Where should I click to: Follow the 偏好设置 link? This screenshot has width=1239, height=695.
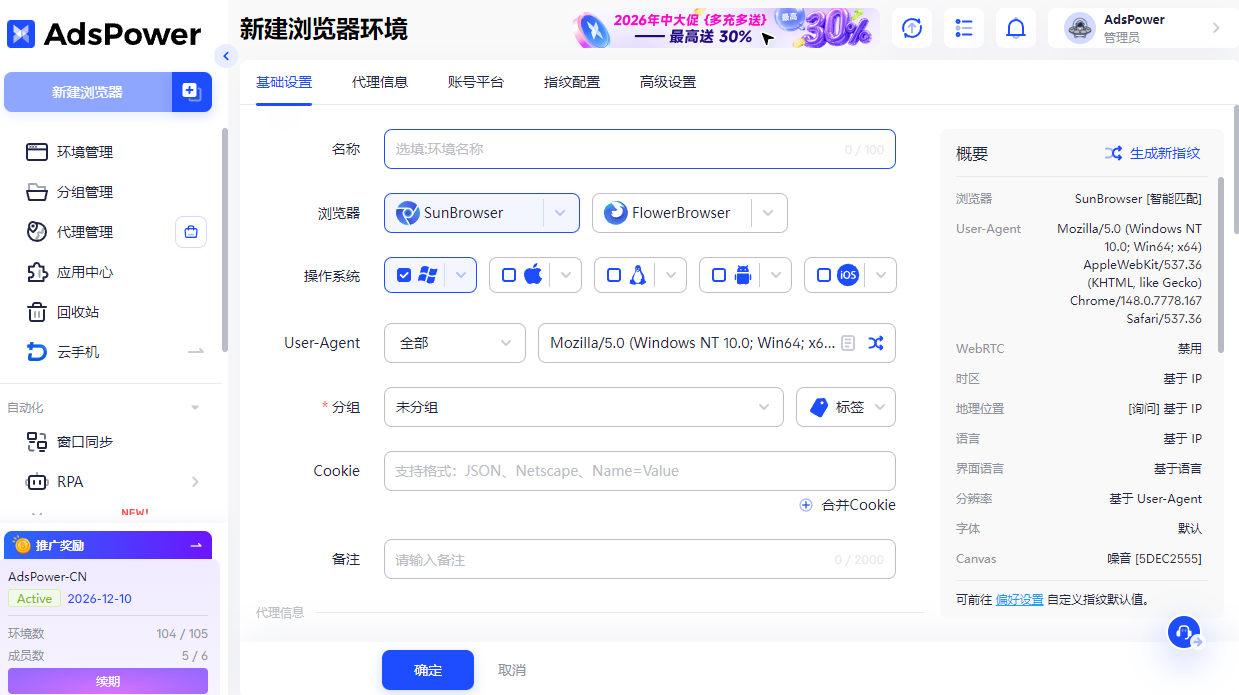click(1020, 600)
